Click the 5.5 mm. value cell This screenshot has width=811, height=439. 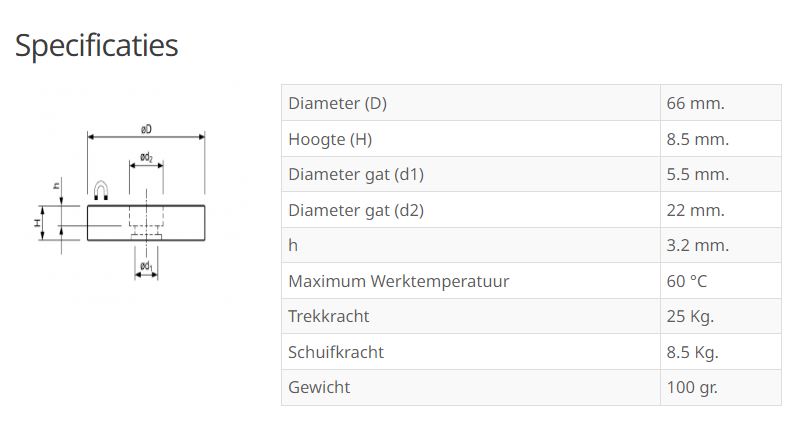(x=697, y=174)
